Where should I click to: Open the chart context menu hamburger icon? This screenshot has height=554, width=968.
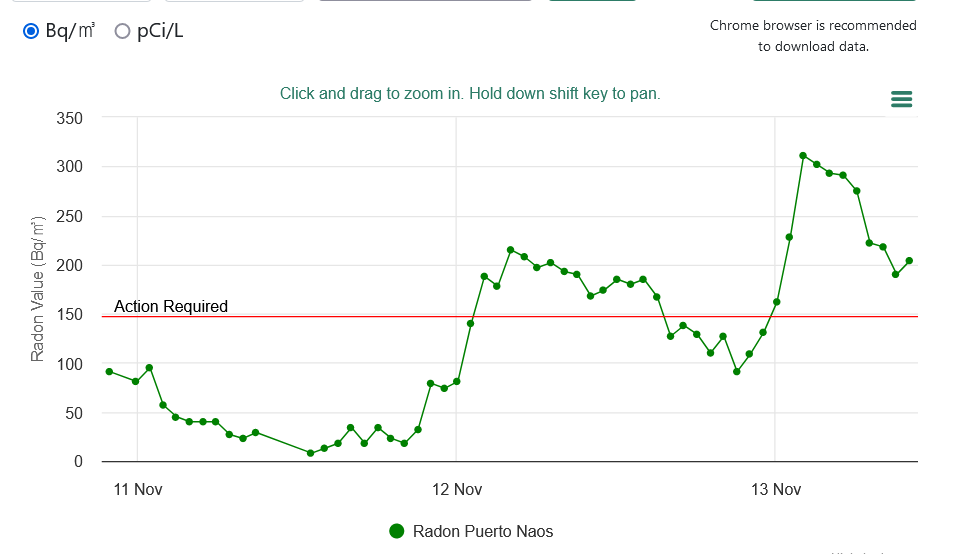[901, 98]
